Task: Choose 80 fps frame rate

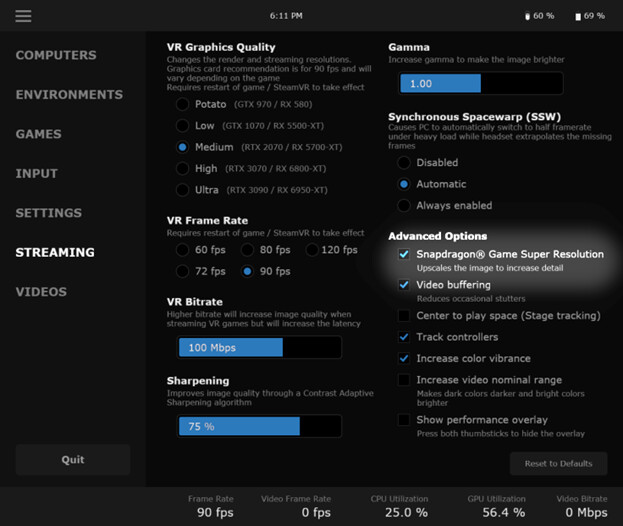Action: 247,250
